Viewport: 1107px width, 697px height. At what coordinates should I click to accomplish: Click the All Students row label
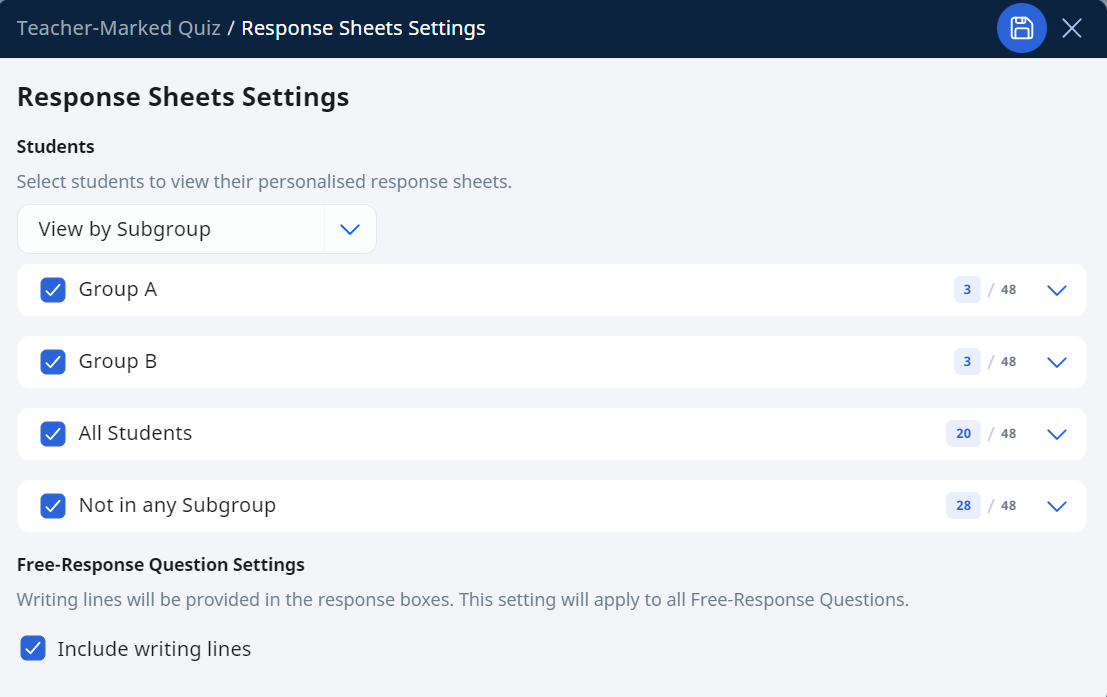(136, 433)
